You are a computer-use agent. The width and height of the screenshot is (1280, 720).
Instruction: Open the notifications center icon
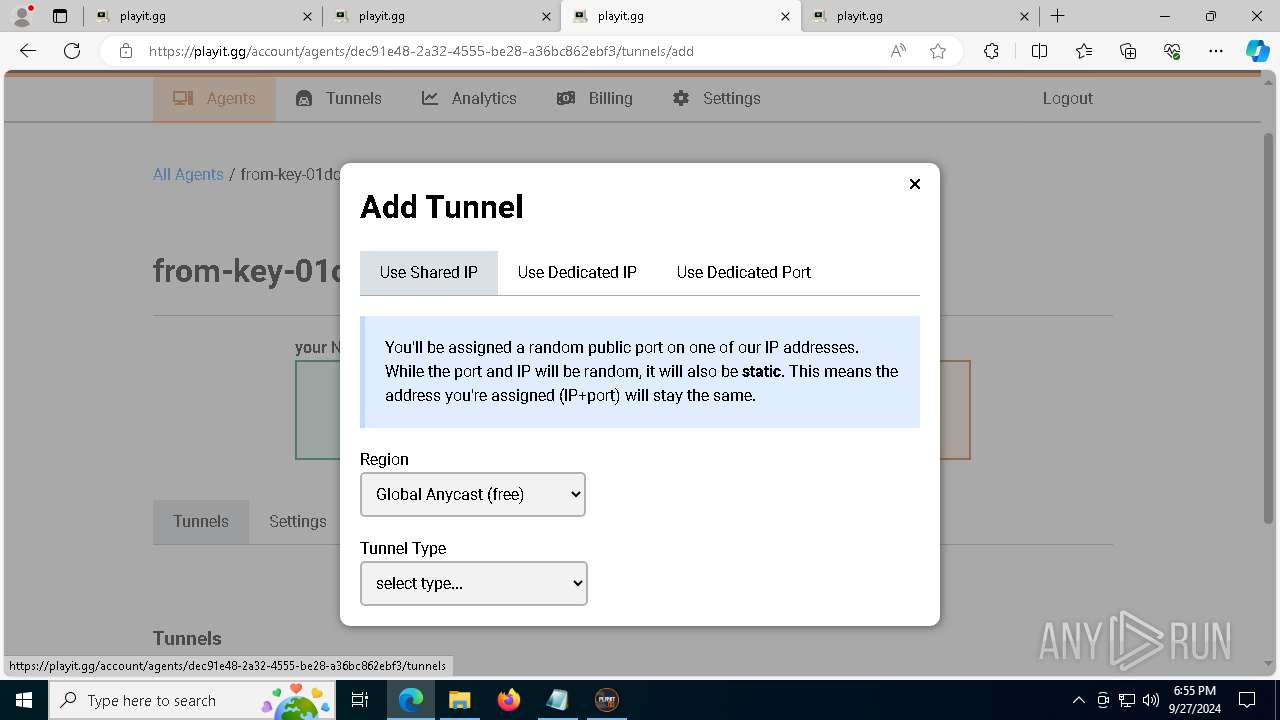pos(1247,700)
